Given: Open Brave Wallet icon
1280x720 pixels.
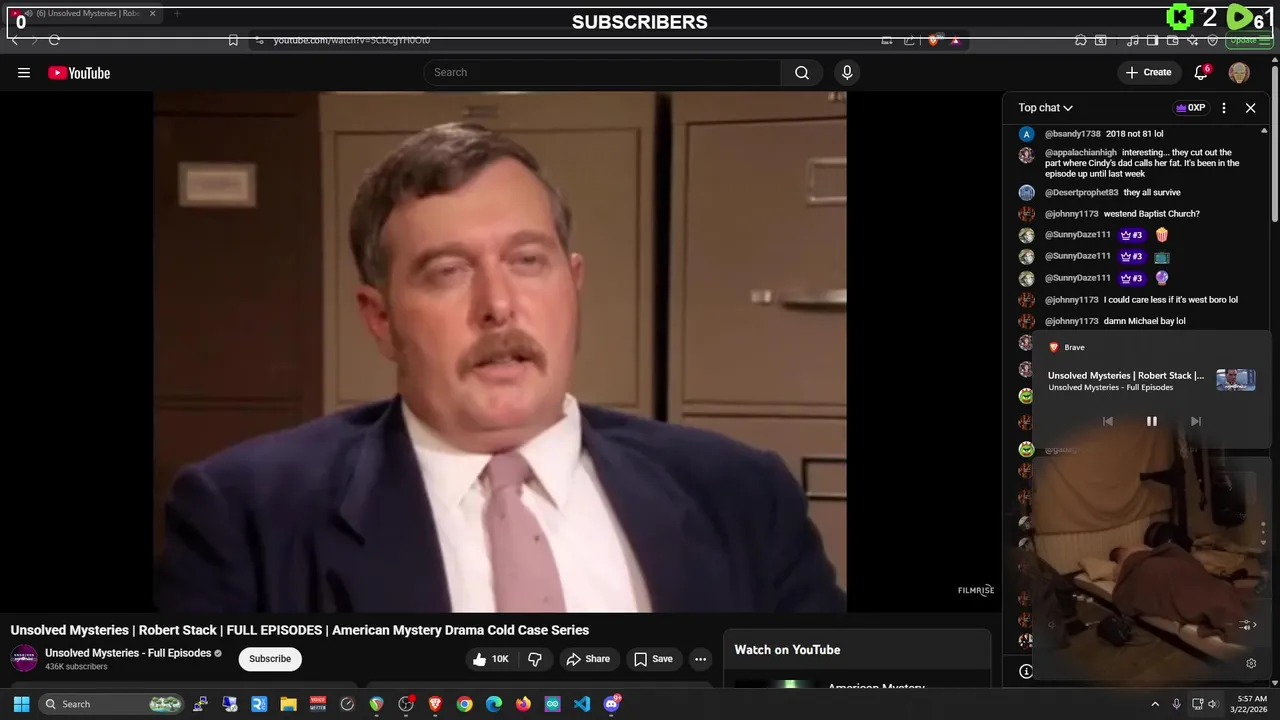Looking at the screenshot, I should pyautogui.click(x=1173, y=40).
